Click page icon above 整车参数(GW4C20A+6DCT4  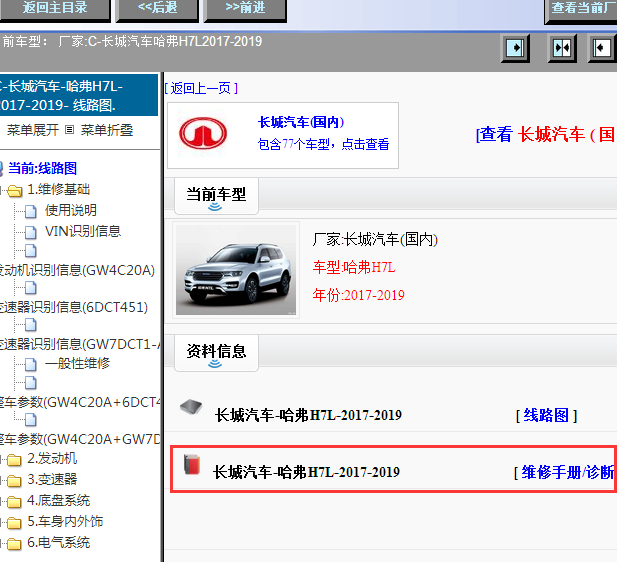[x=31, y=382]
